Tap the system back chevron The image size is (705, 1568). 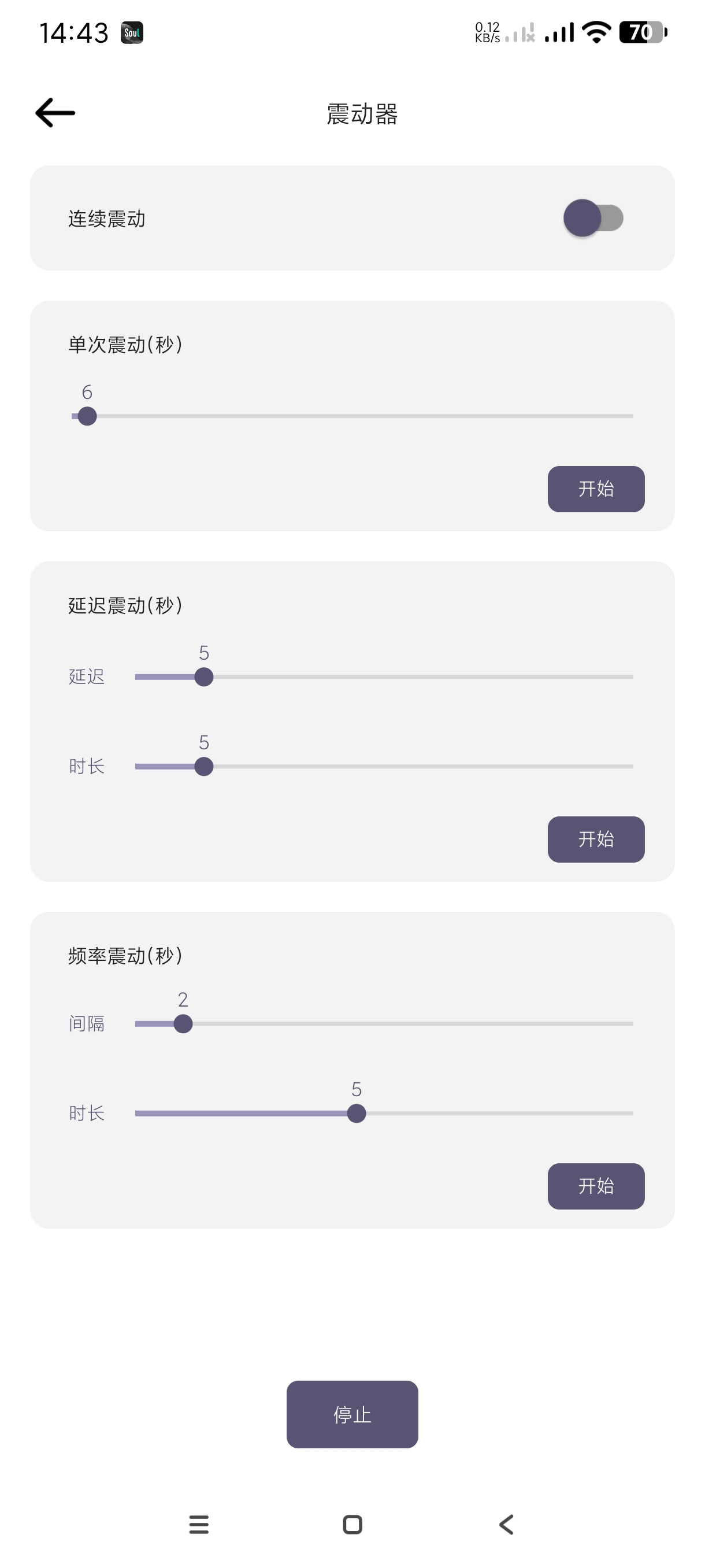click(x=506, y=1524)
